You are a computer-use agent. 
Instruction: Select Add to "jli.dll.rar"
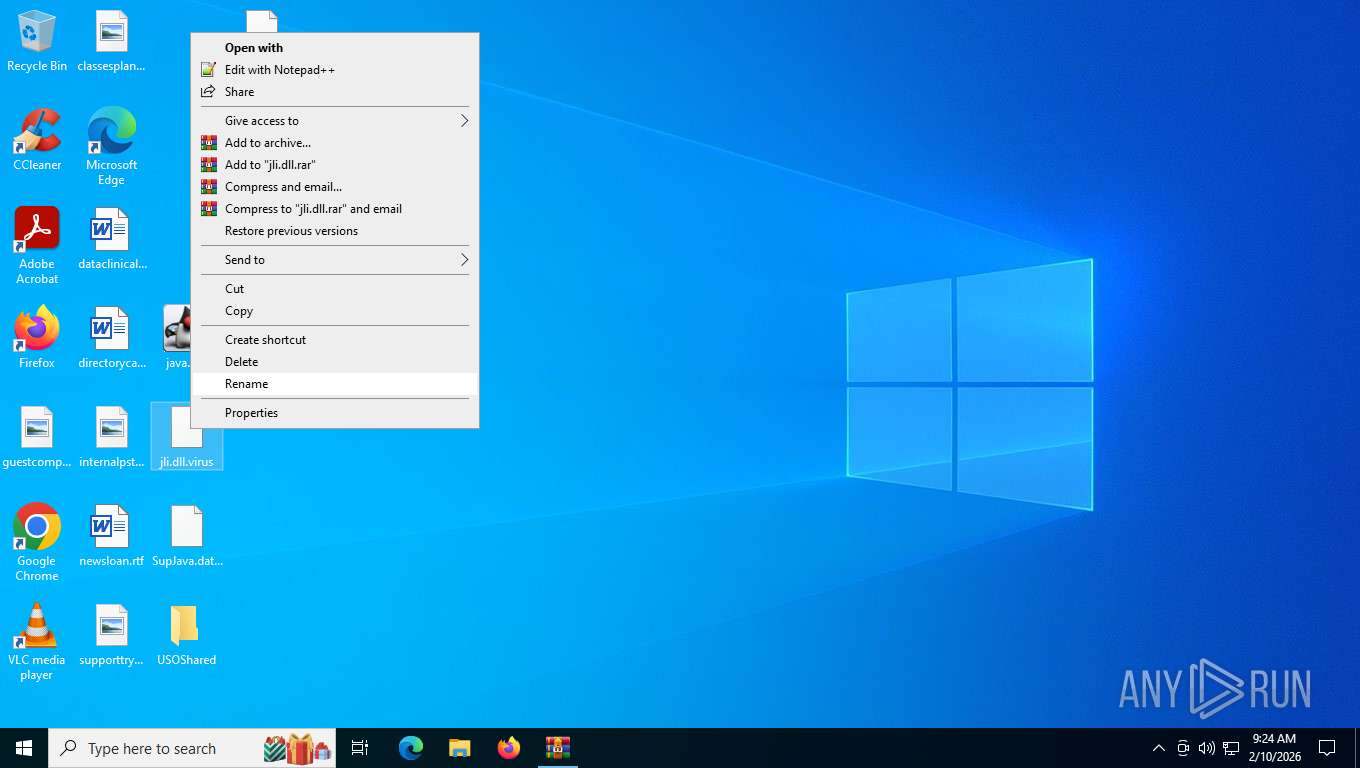coord(335,165)
